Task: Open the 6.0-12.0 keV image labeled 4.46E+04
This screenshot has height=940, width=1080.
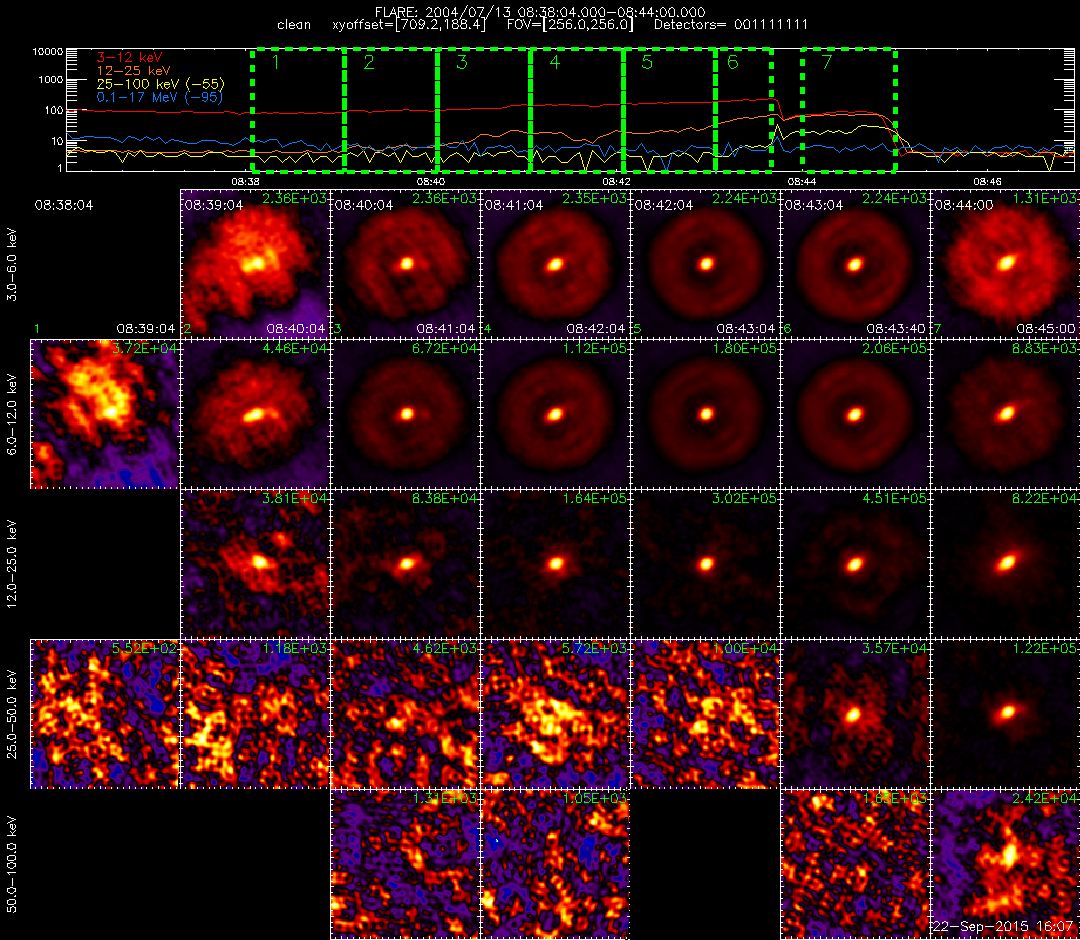Action: coord(255,414)
